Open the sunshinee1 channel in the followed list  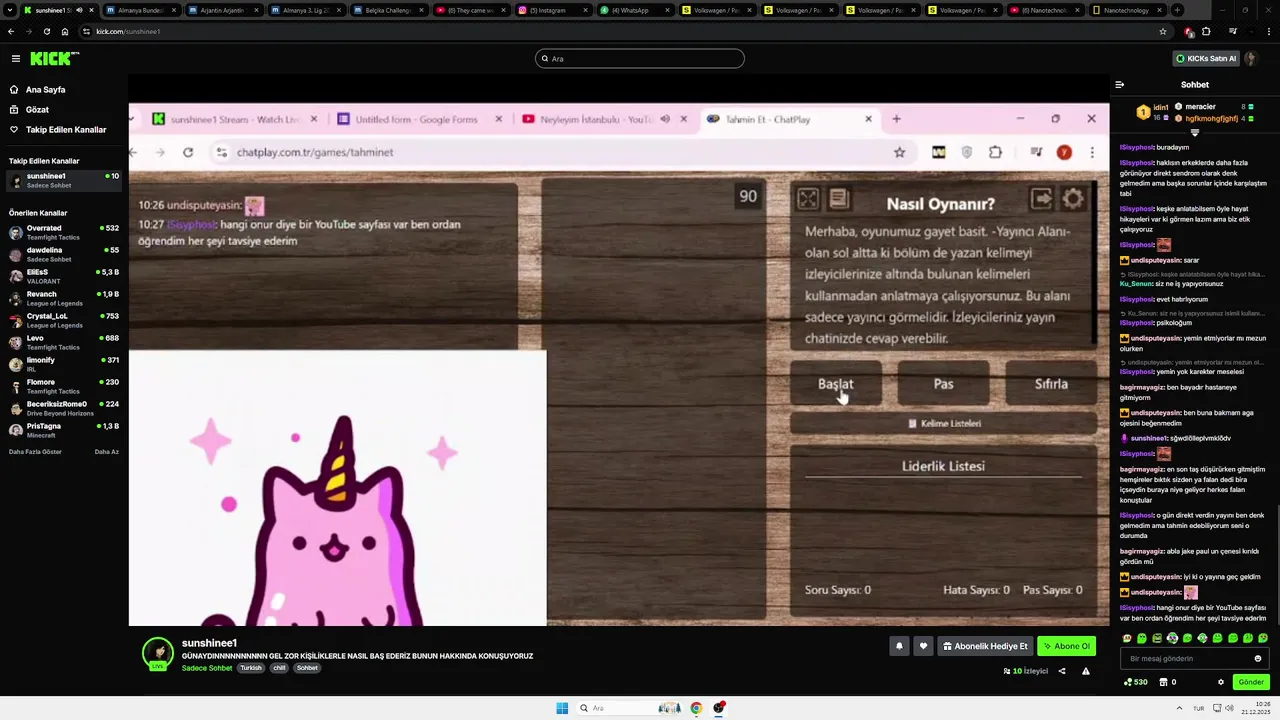[64, 181]
